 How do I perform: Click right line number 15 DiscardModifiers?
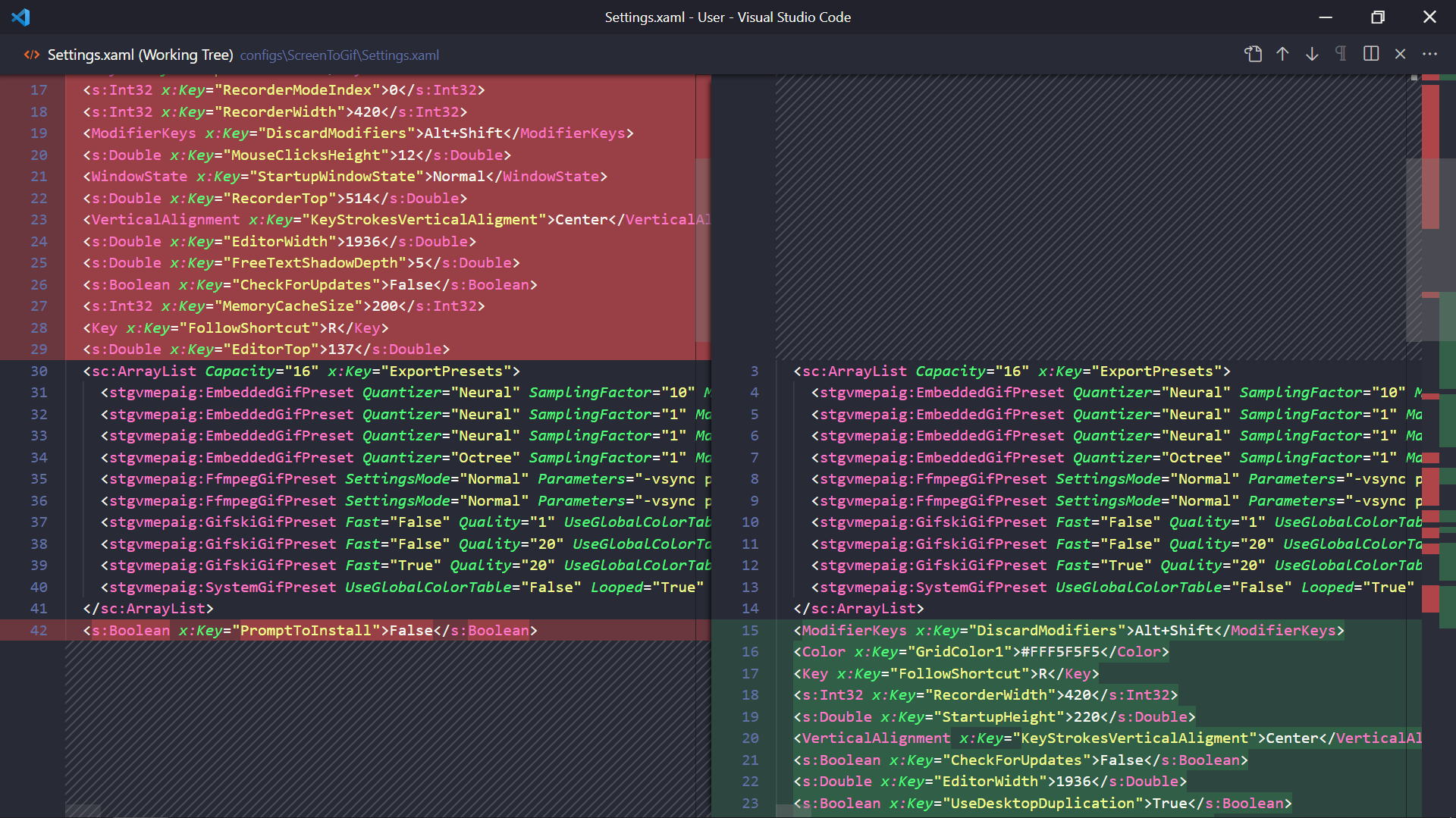pyautogui.click(x=750, y=631)
